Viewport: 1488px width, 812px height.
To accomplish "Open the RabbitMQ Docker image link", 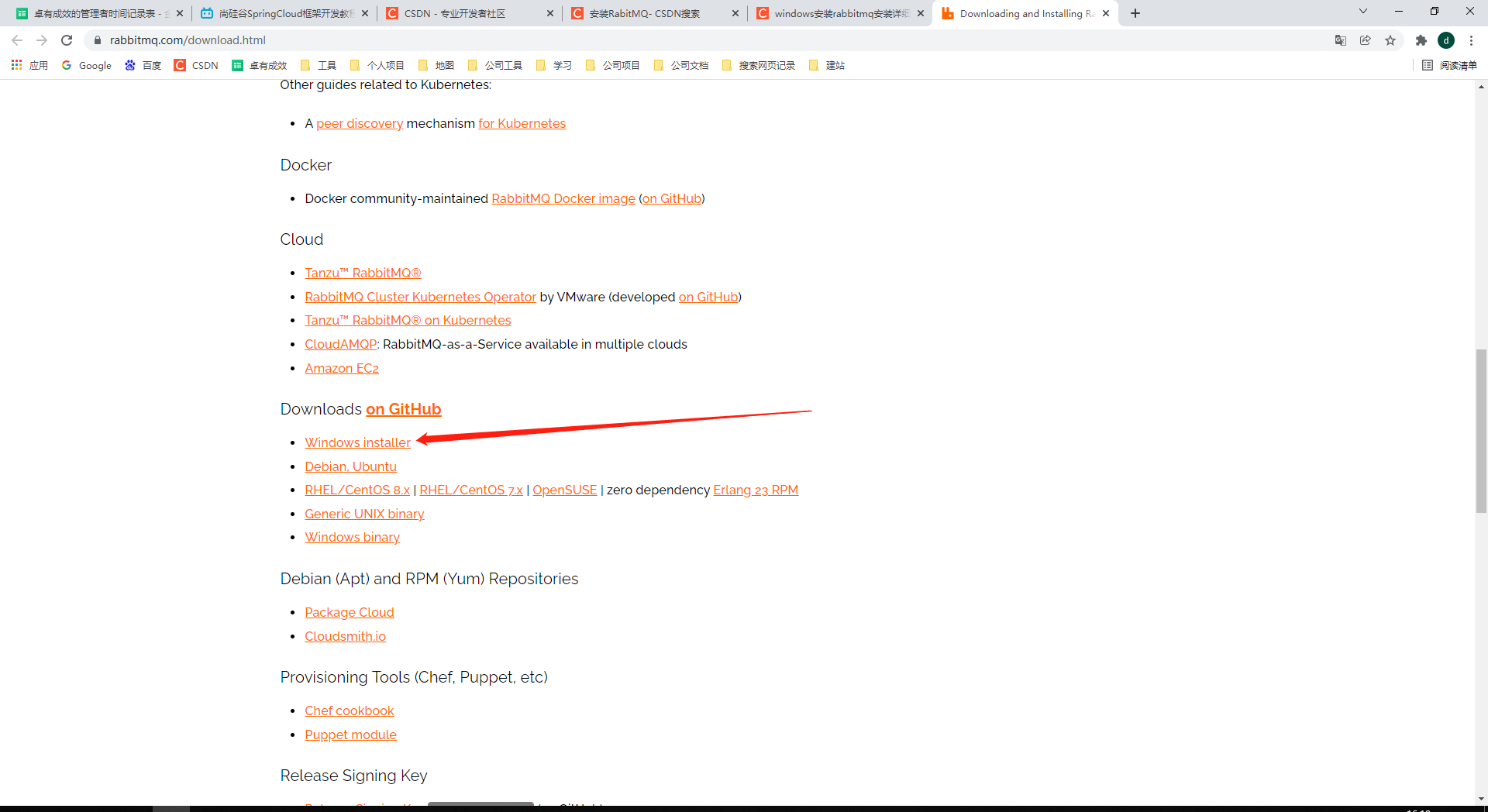I will tap(563, 198).
